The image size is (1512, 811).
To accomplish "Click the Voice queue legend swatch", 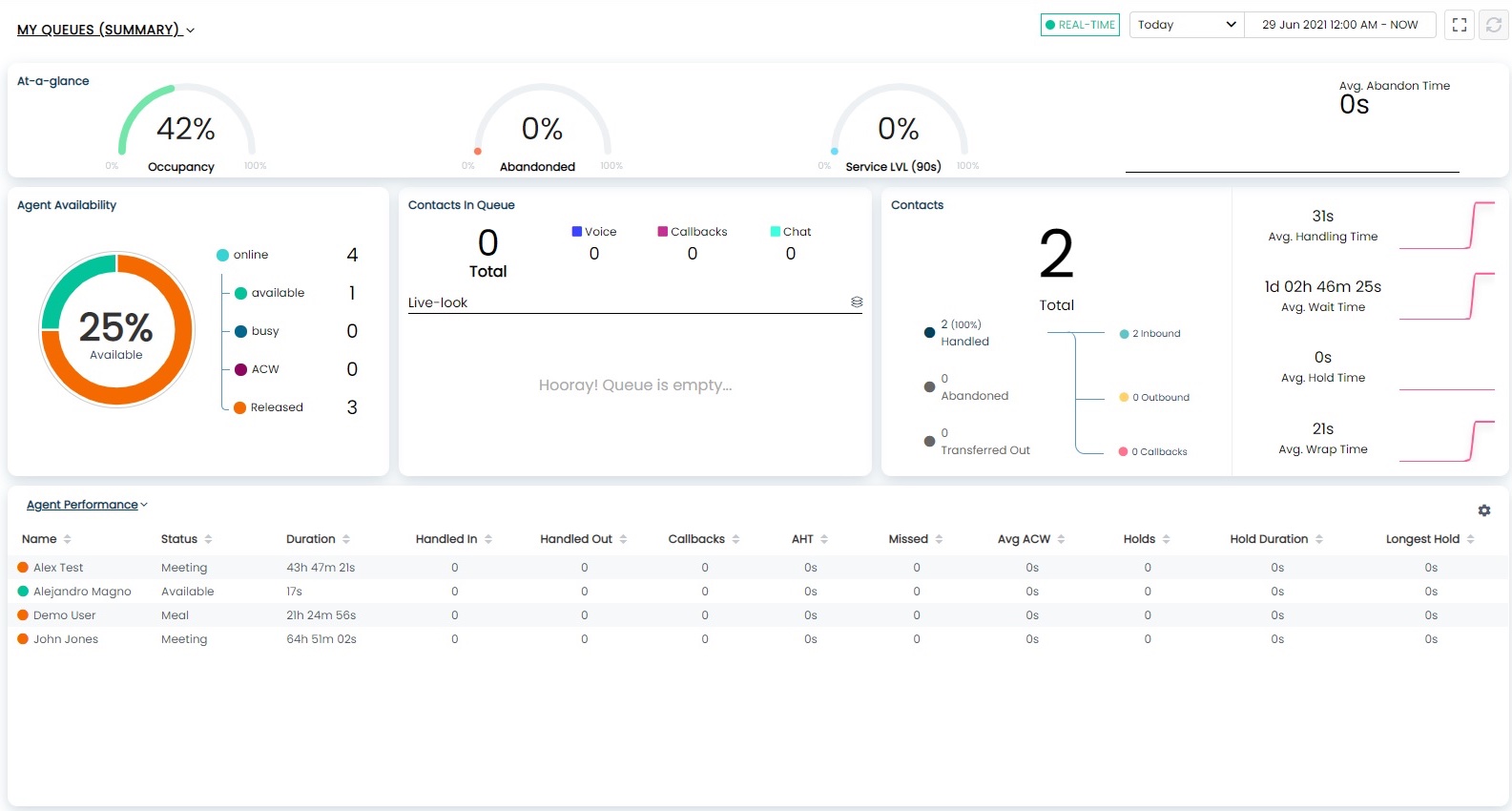I will (x=577, y=231).
